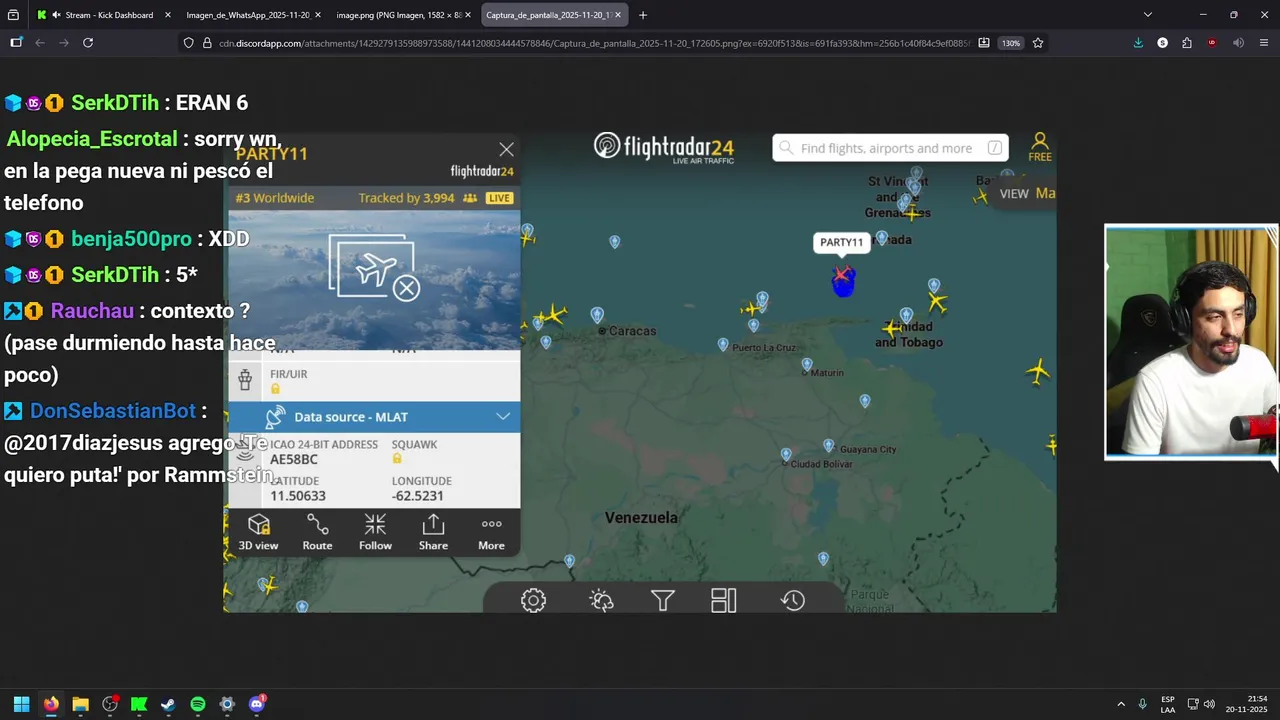The height and width of the screenshot is (720, 1280).
Task: Click the Ciudad Bolivar airport pin
Action: pos(786,456)
